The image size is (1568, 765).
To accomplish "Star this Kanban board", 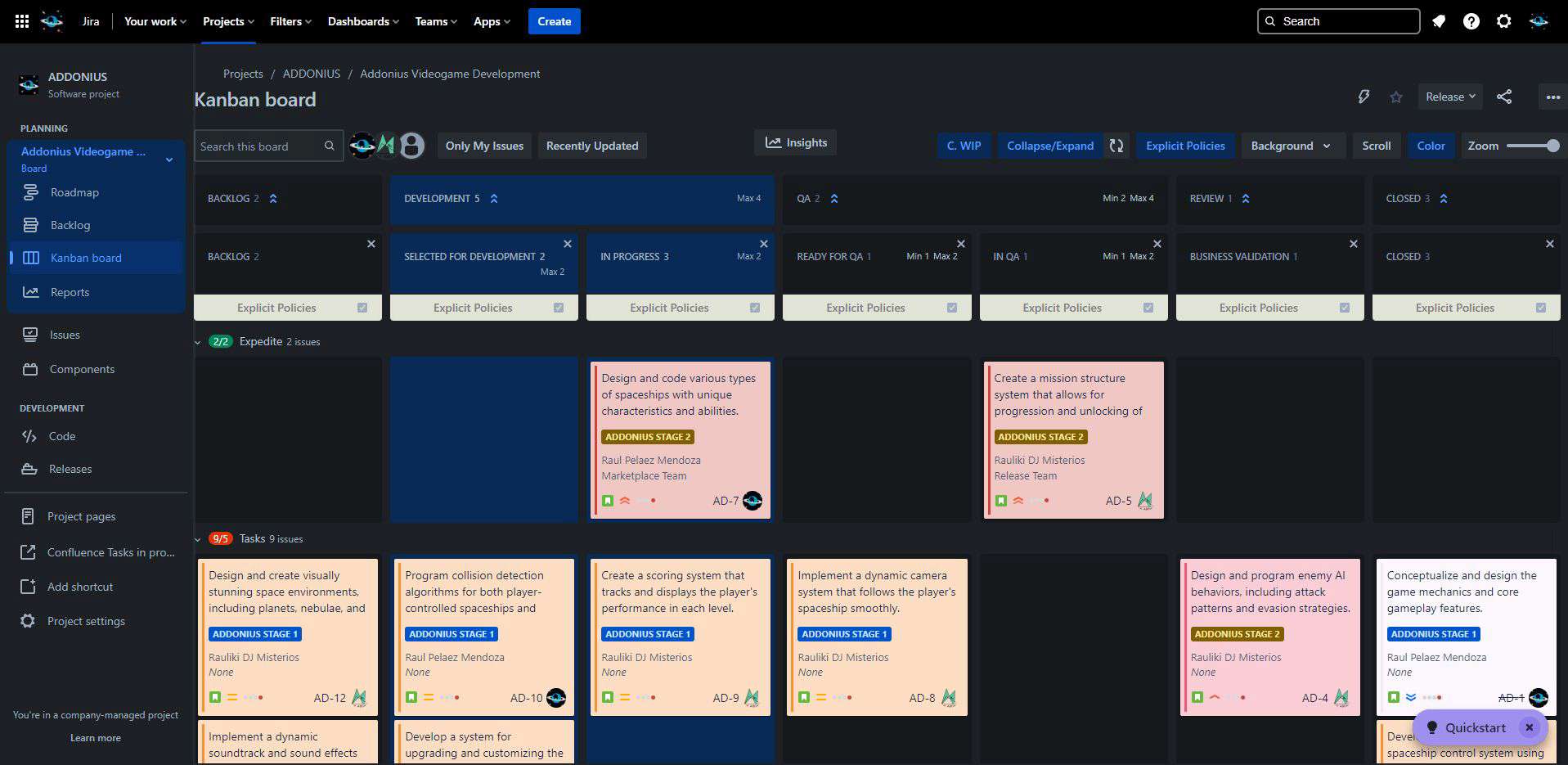I will point(1396,97).
